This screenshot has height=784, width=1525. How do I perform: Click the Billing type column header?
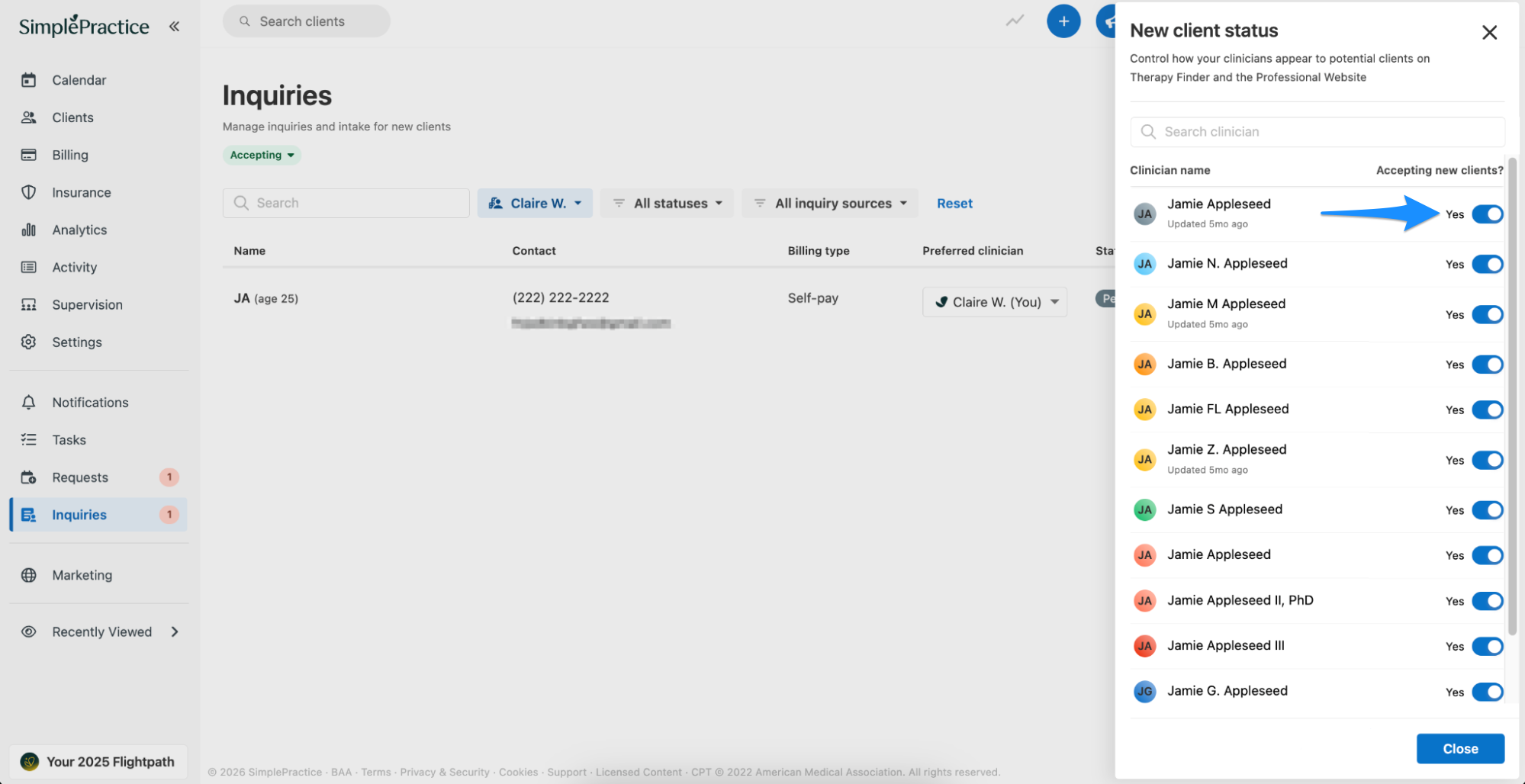pyautogui.click(x=819, y=251)
